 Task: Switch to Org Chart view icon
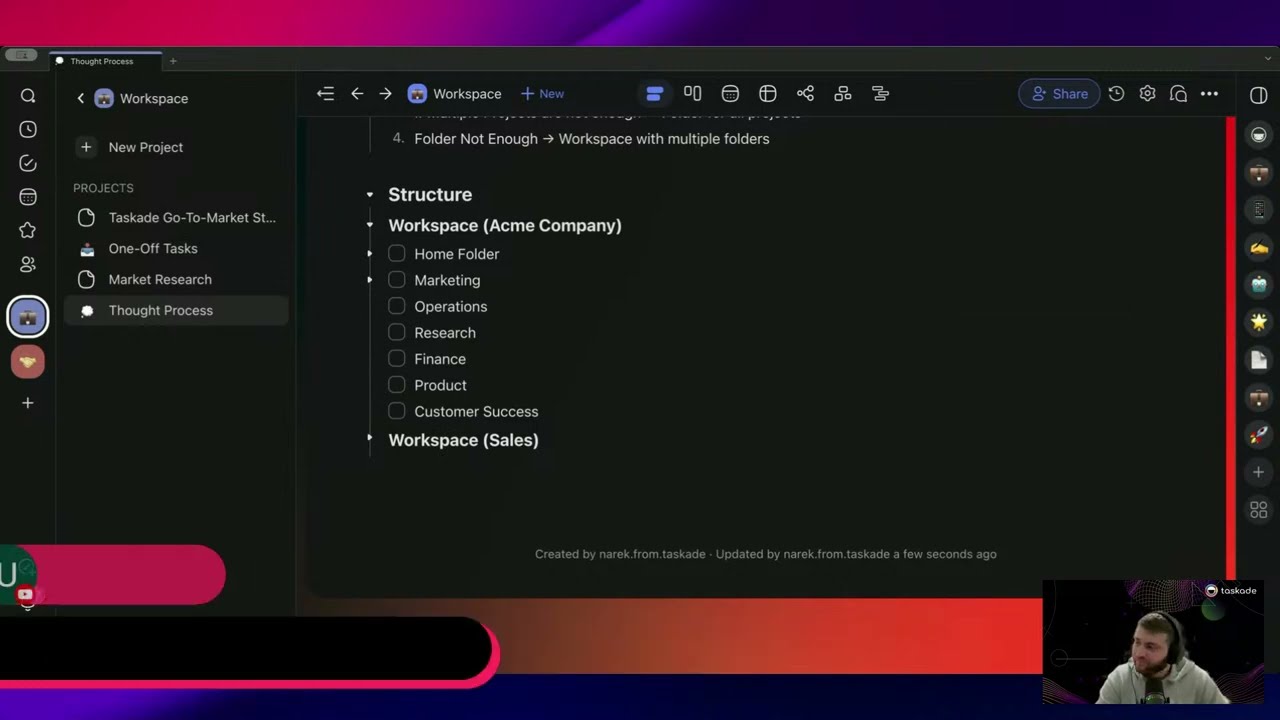point(843,93)
